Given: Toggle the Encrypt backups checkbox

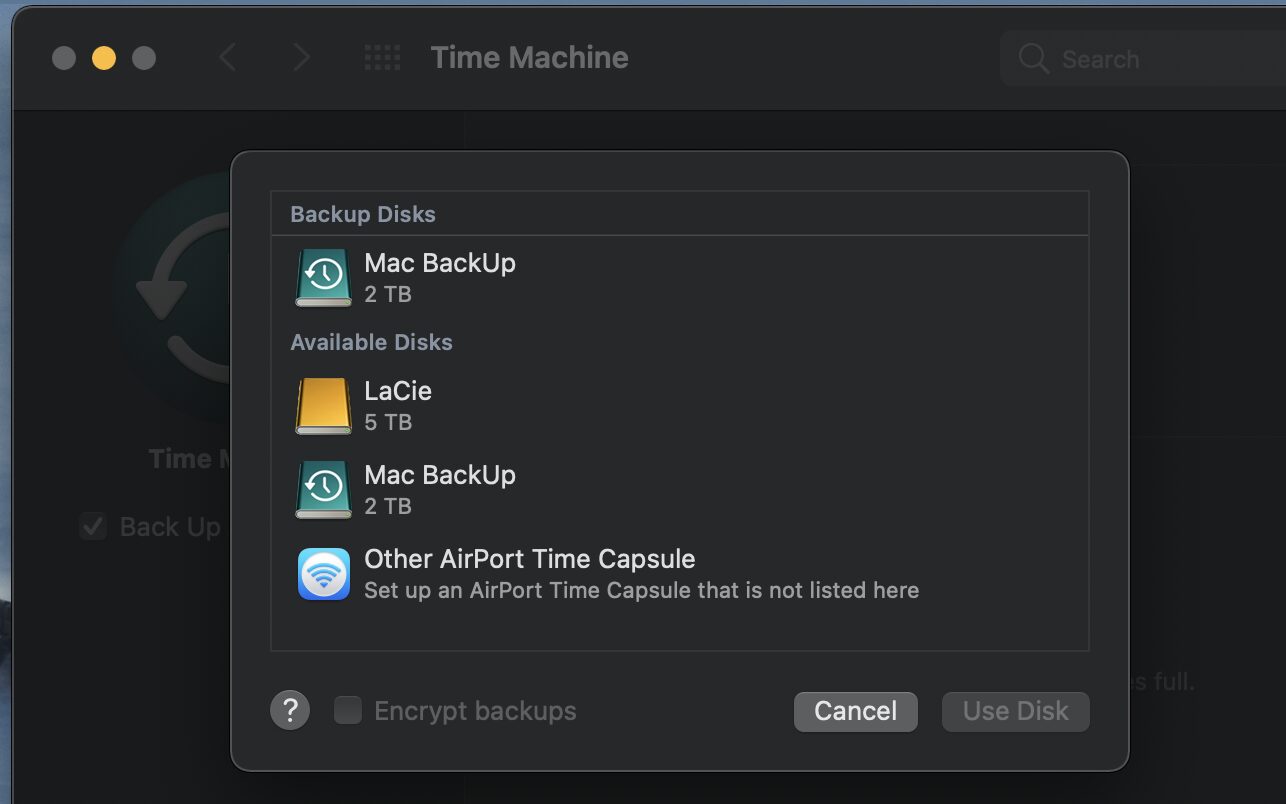Looking at the screenshot, I should [348, 711].
